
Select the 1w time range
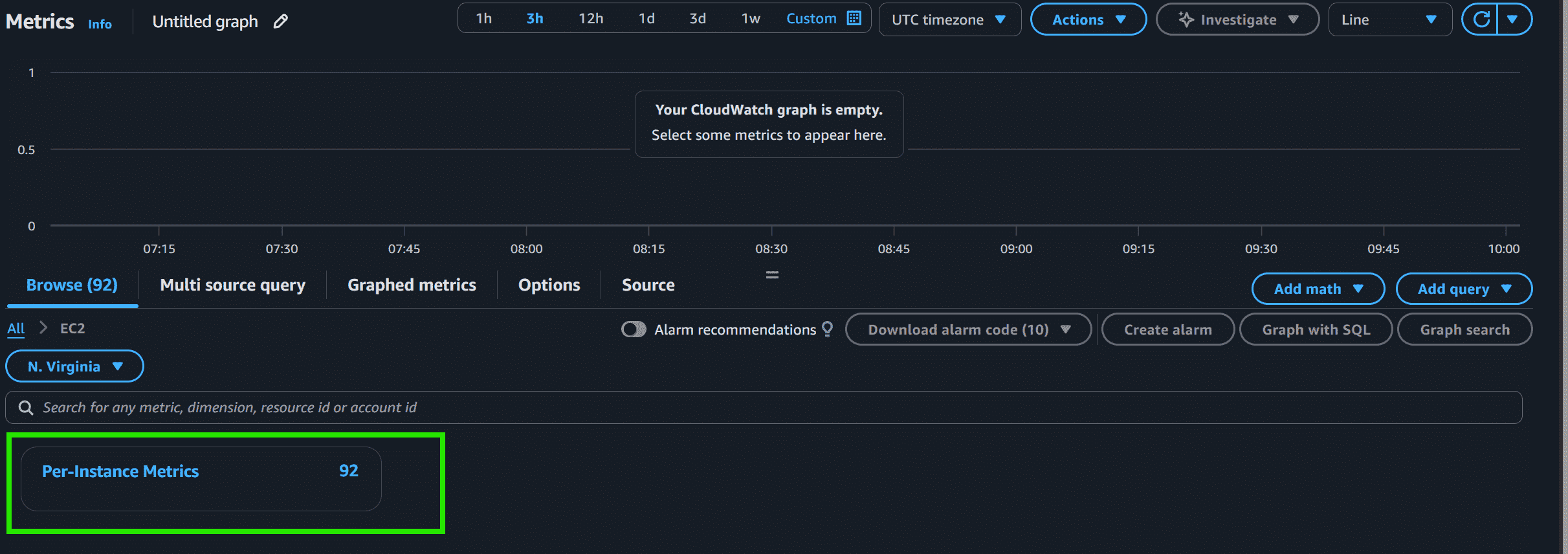click(751, 19)
